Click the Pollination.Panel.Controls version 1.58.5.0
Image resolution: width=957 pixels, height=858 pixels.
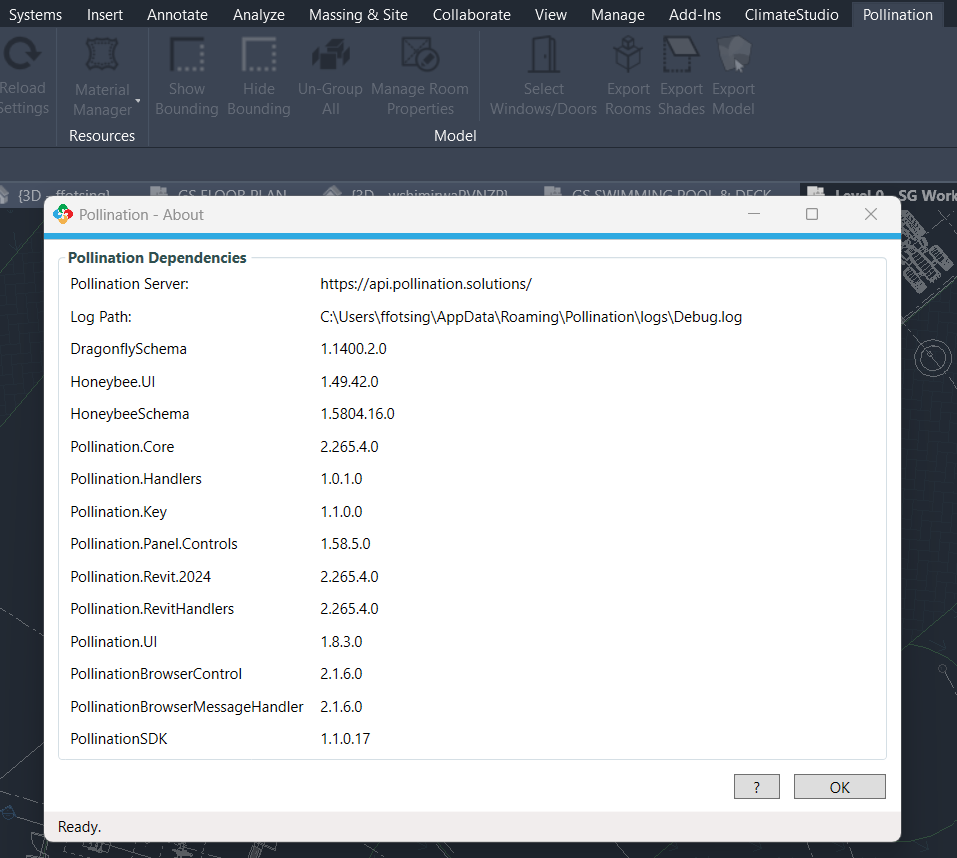pos(345,543)
